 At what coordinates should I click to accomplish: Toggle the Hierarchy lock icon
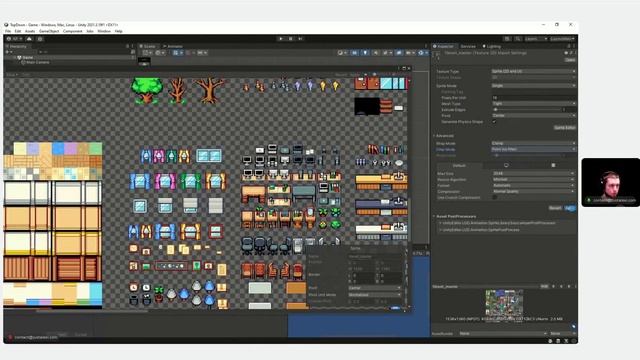click(x=127, y=47)
